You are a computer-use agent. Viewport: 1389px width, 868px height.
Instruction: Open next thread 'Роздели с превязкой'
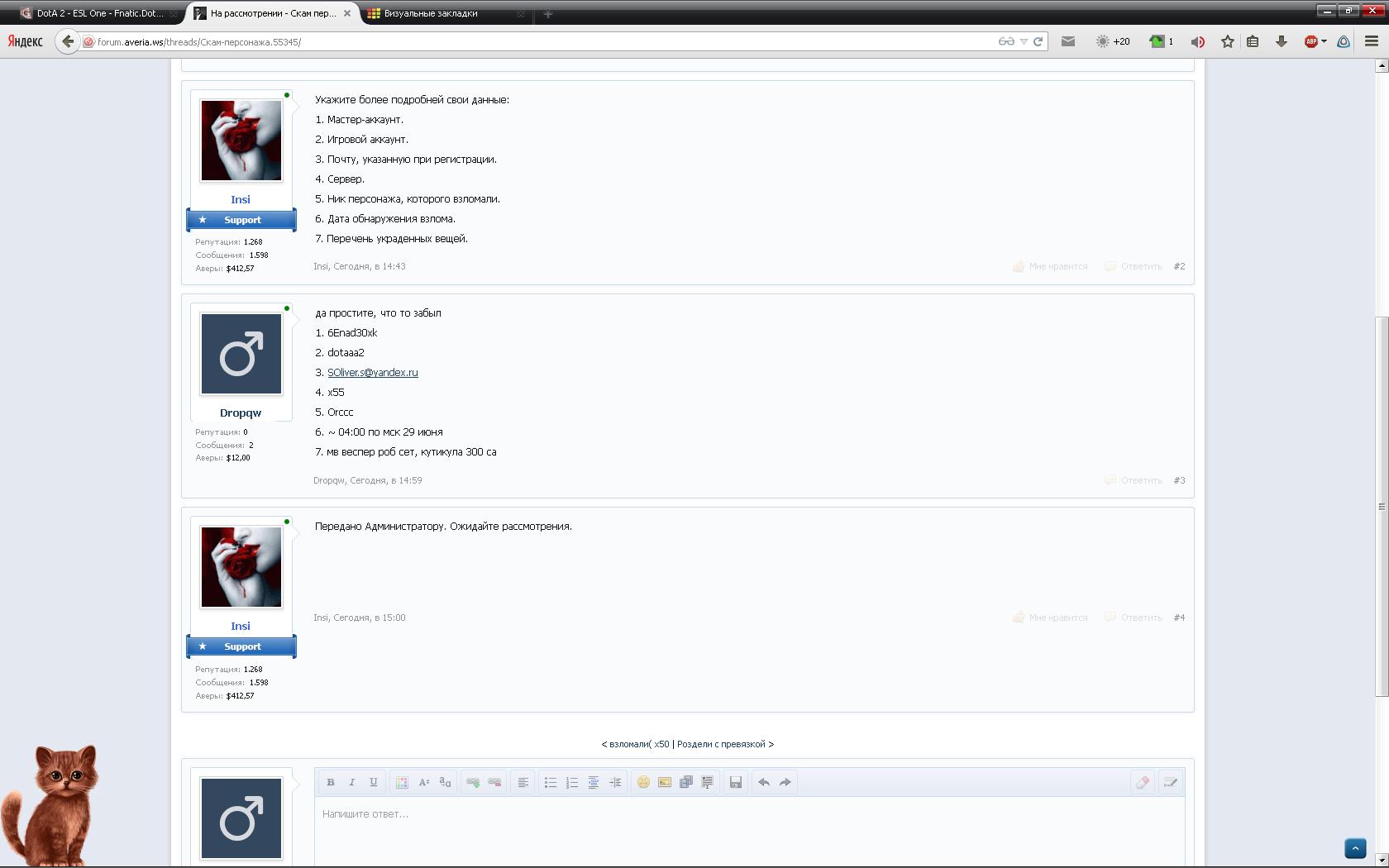[x=721, y=744]
